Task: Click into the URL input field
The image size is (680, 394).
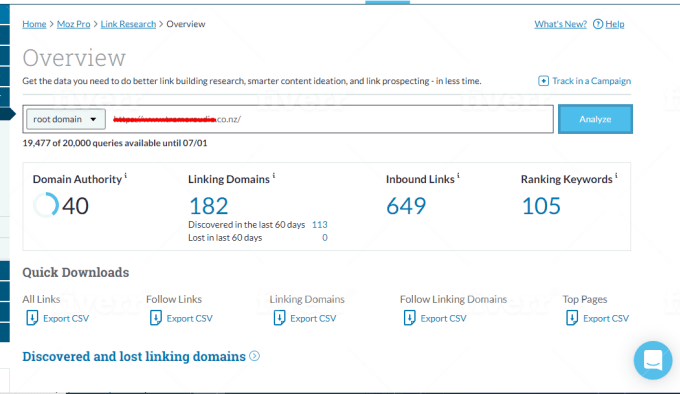Action: [330, 119]
